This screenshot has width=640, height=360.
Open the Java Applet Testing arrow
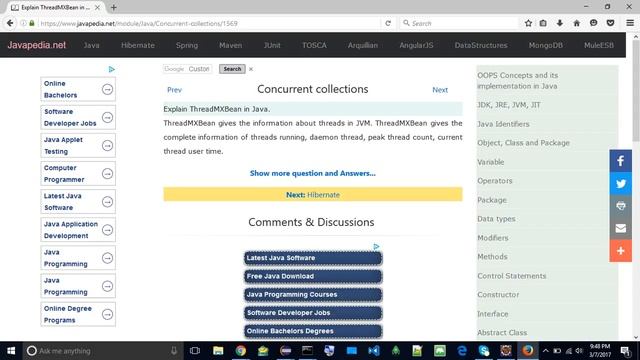(107, 146)
